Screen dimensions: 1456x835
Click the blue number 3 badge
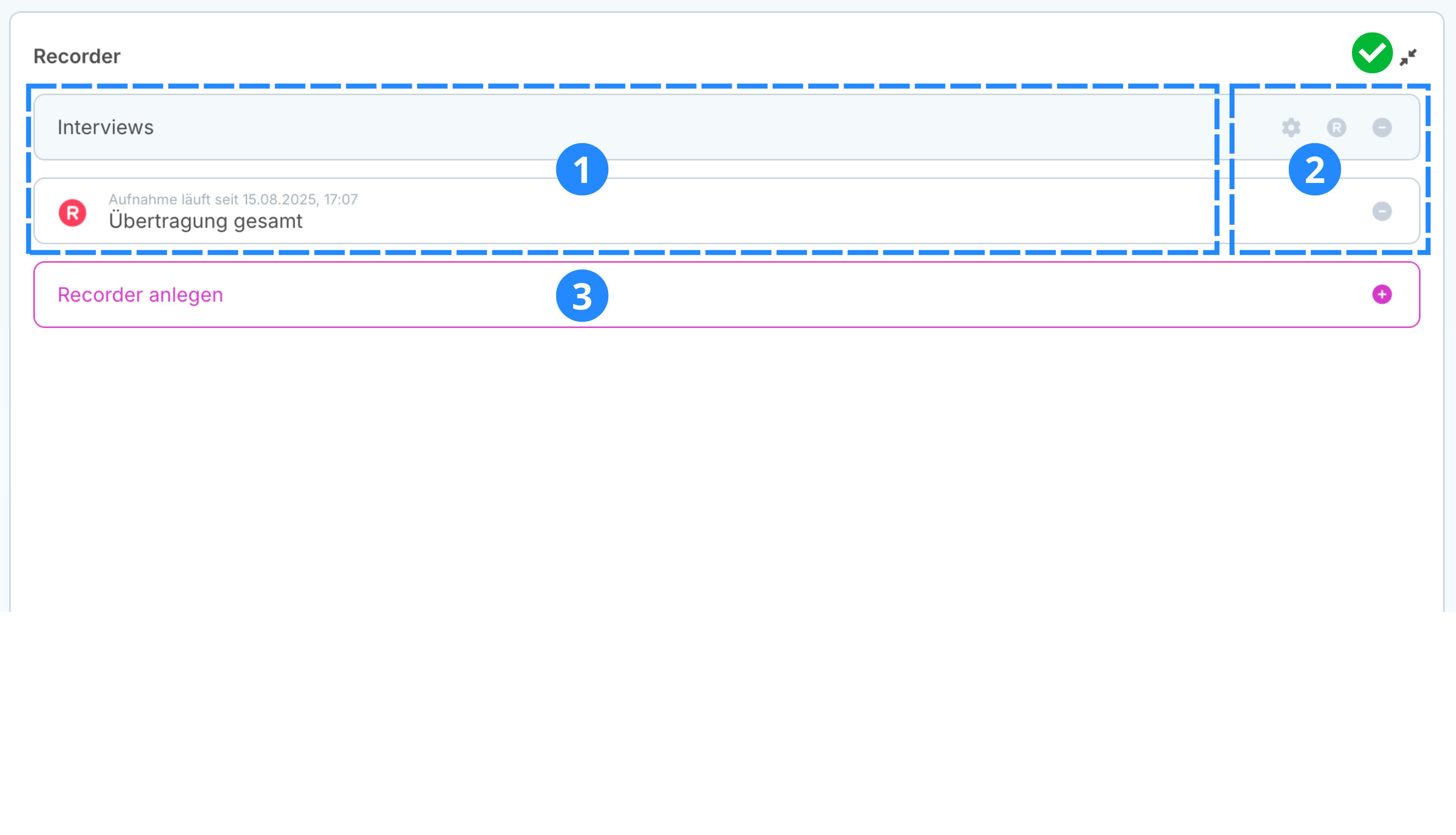pyautogui.click(x=582, y=296)
